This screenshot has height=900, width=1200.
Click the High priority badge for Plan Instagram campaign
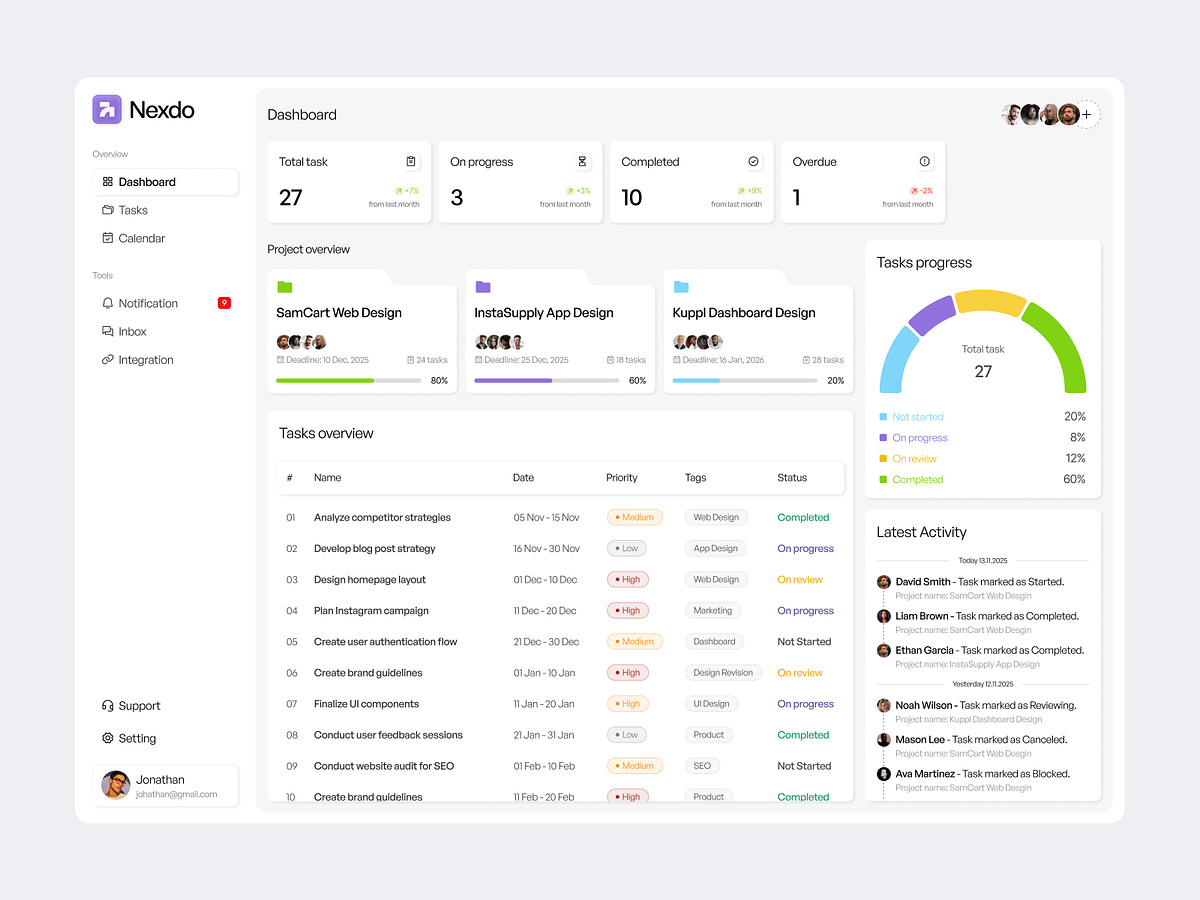click(627, 611)
